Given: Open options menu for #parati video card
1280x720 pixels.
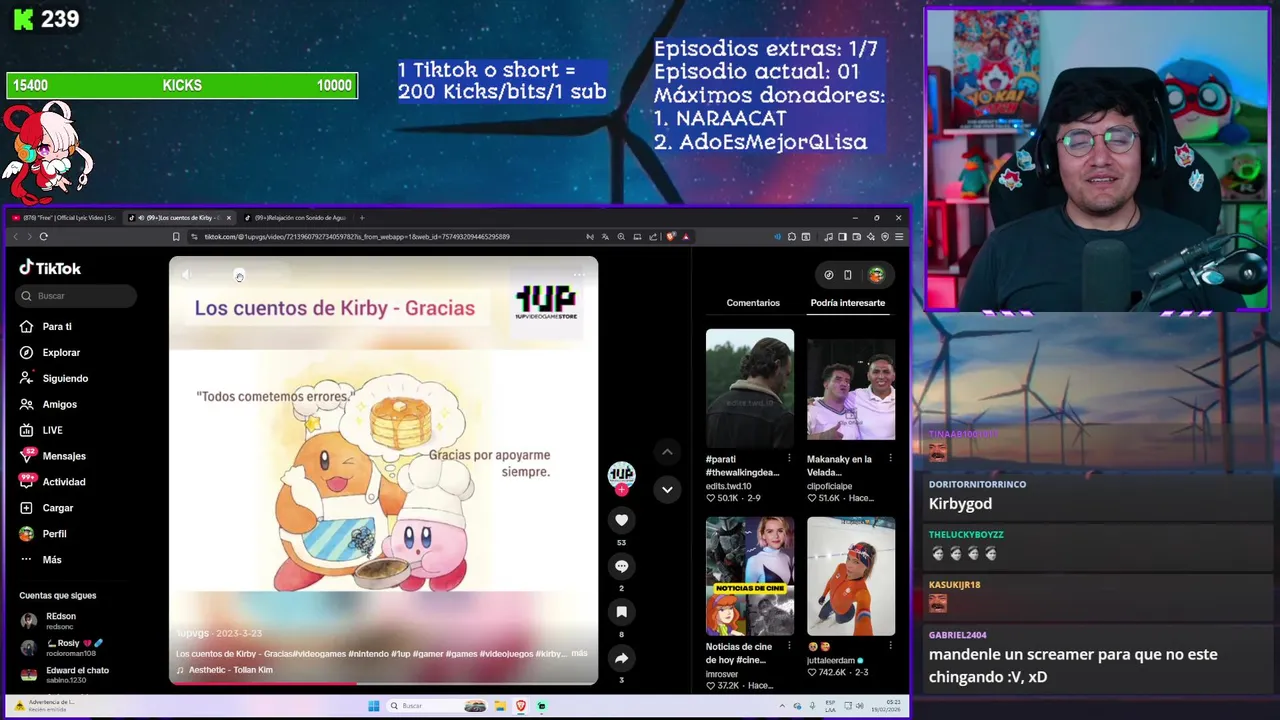Looking at the screenshot, I should (789, 459).
